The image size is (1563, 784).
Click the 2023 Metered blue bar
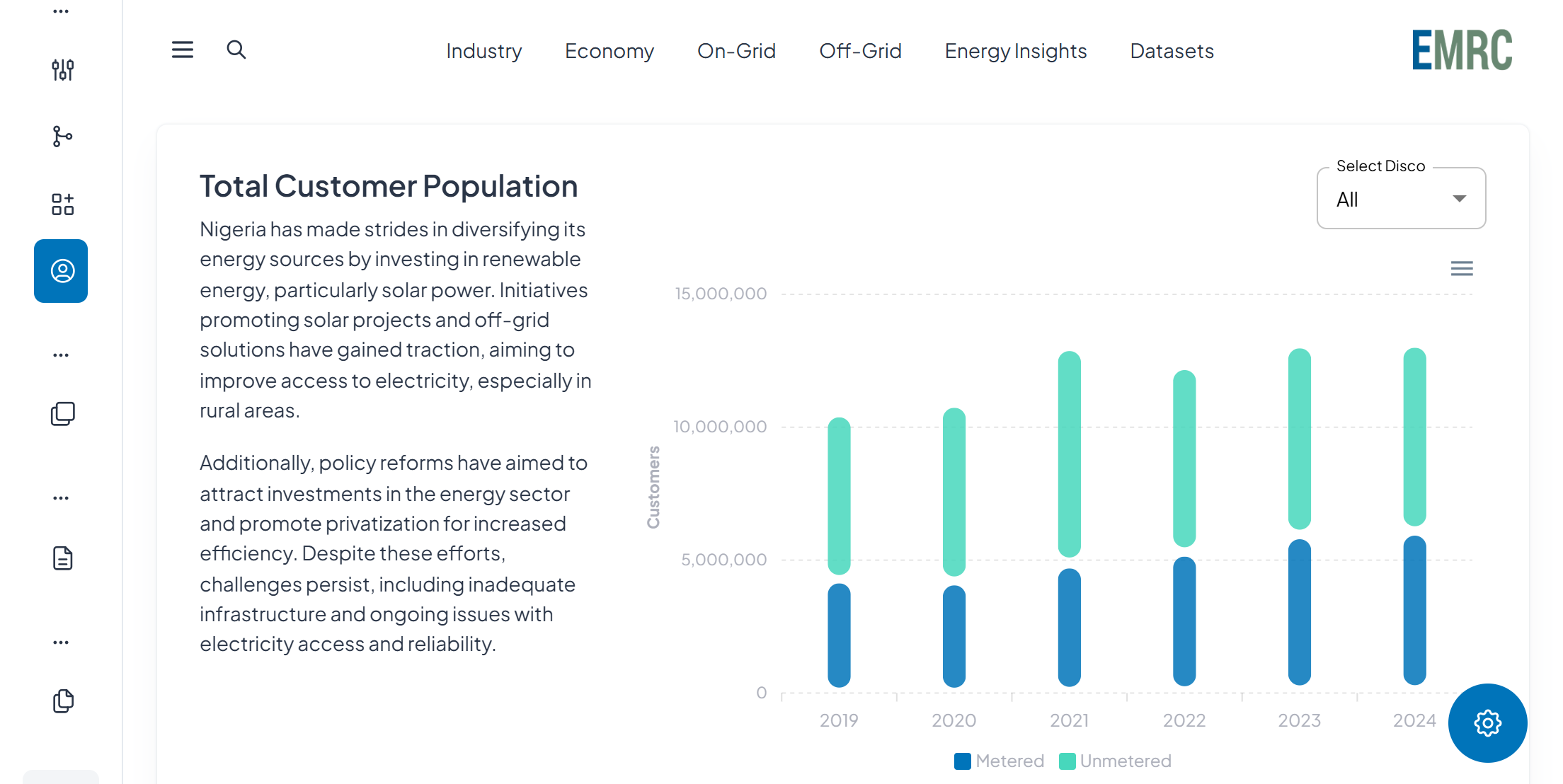tap(1299, 613)
